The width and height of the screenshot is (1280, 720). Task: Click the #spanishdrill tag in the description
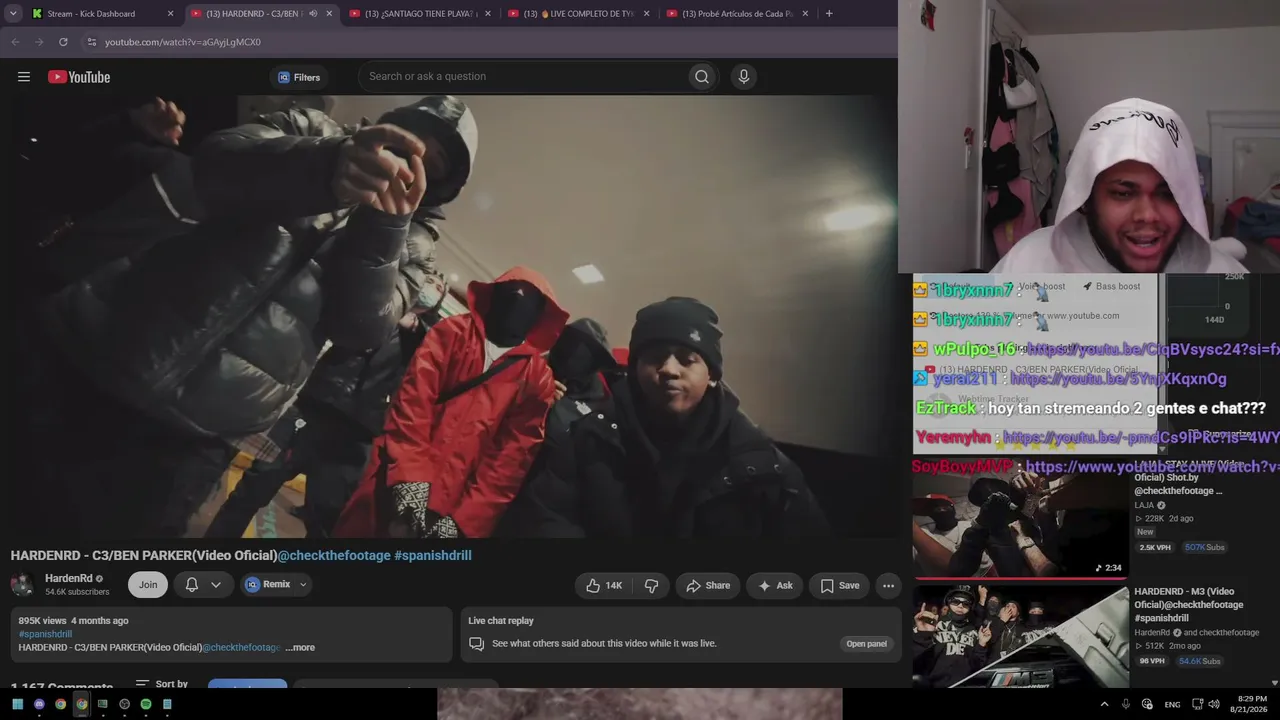(45, 634)
